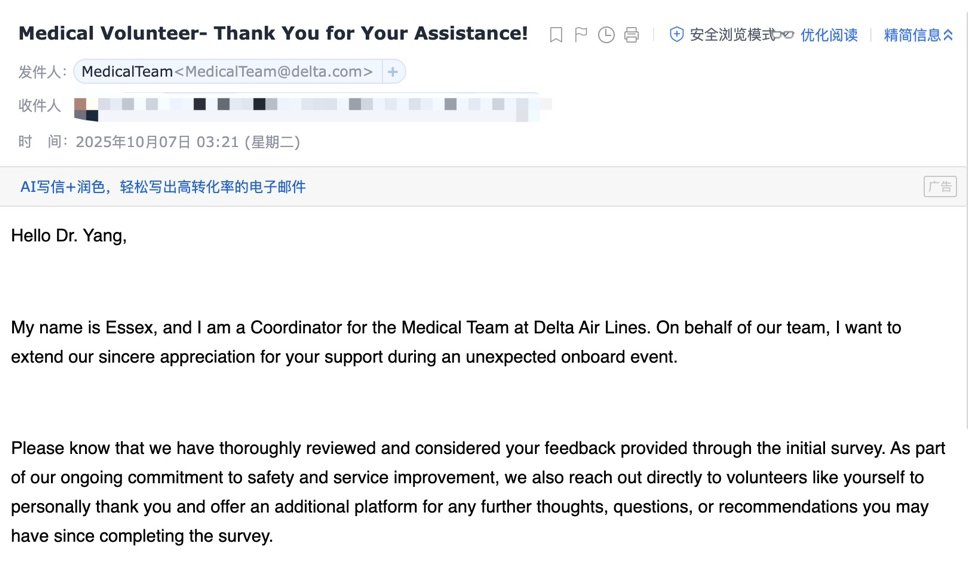Open the AI写信+润色 promotional link
968x576 pixels.
tap(163, 187)
